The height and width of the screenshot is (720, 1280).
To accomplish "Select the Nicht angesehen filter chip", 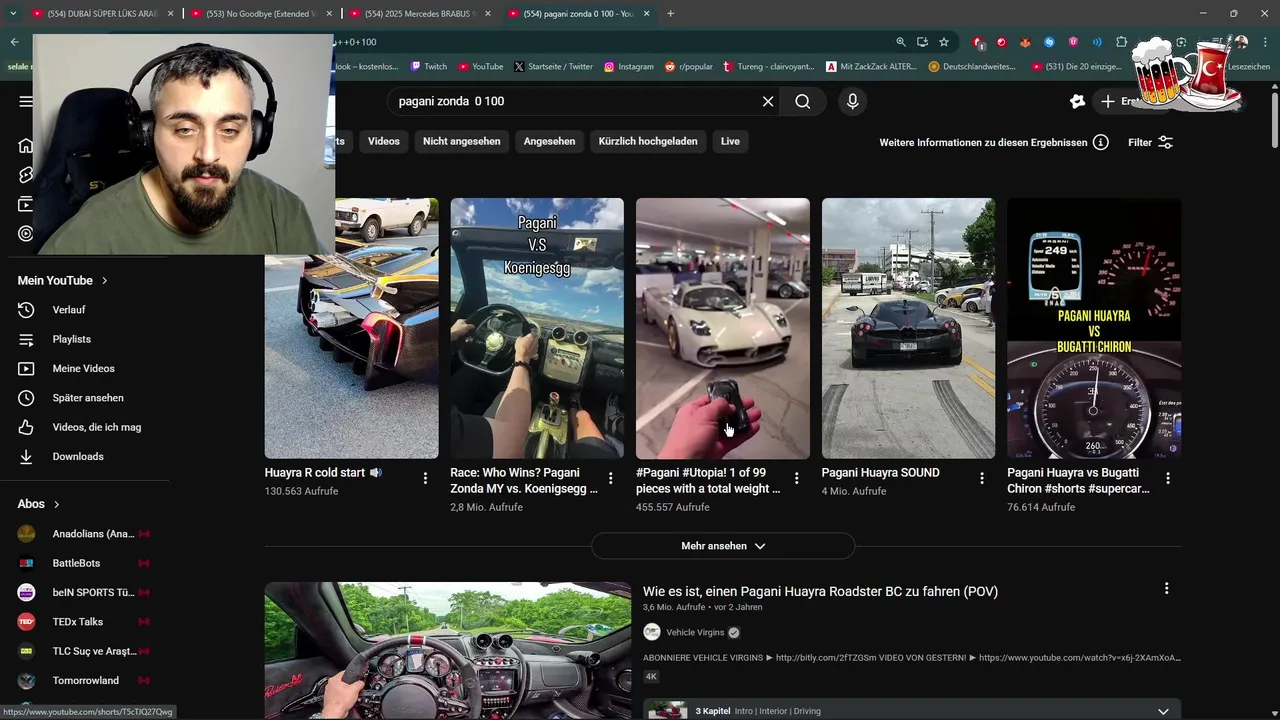I will [x=461, y=141].
